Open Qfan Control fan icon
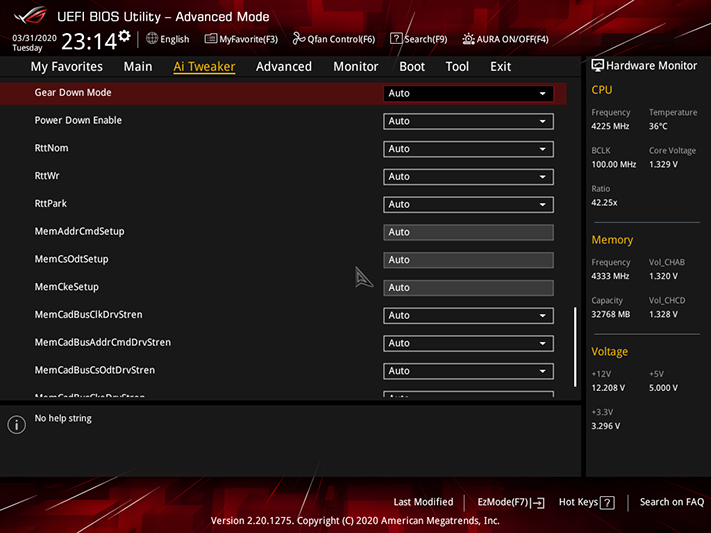 point(298,39)
